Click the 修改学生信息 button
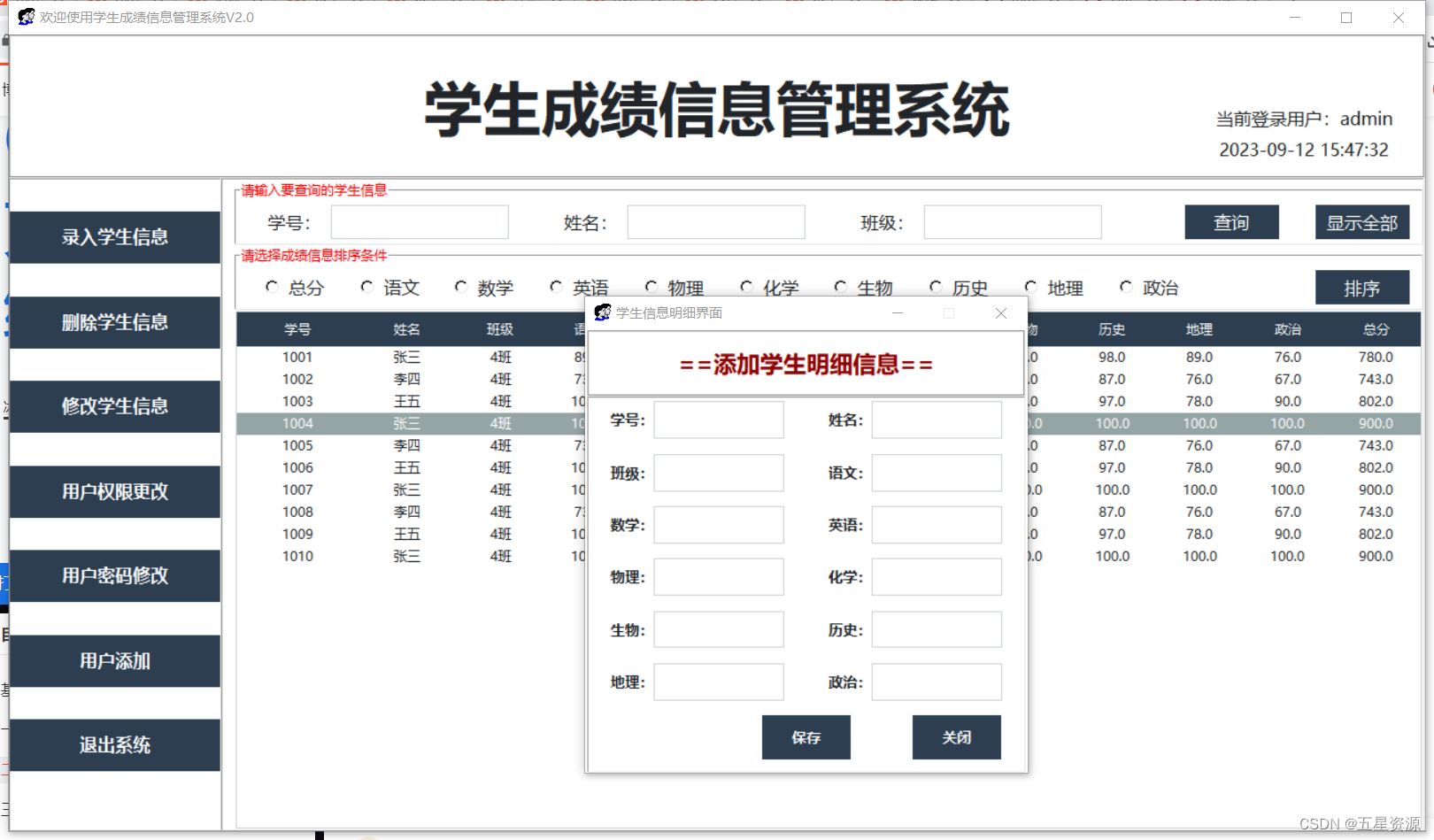This screenshot has width=1434, height=840. coord(114,406)
